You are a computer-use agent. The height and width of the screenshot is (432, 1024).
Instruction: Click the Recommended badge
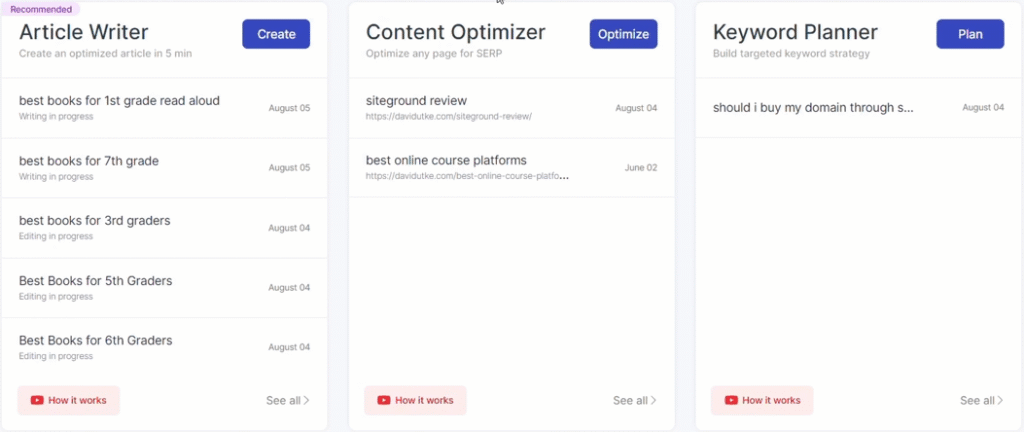(41, 9)
